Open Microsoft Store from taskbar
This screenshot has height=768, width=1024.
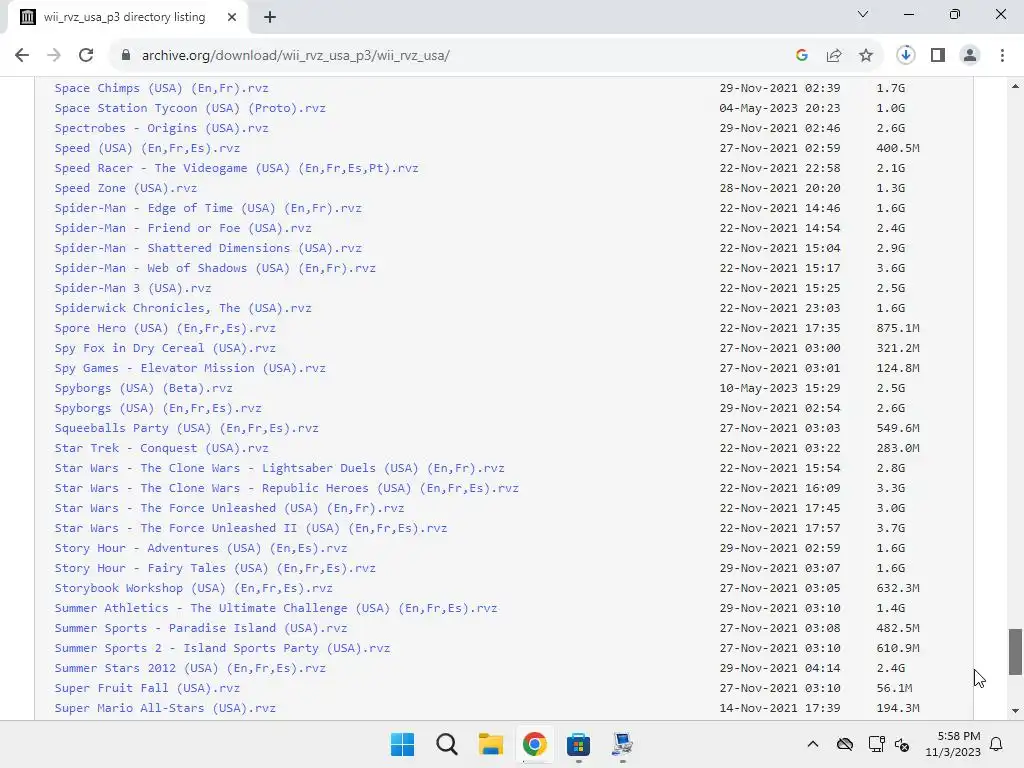point(578,744)
